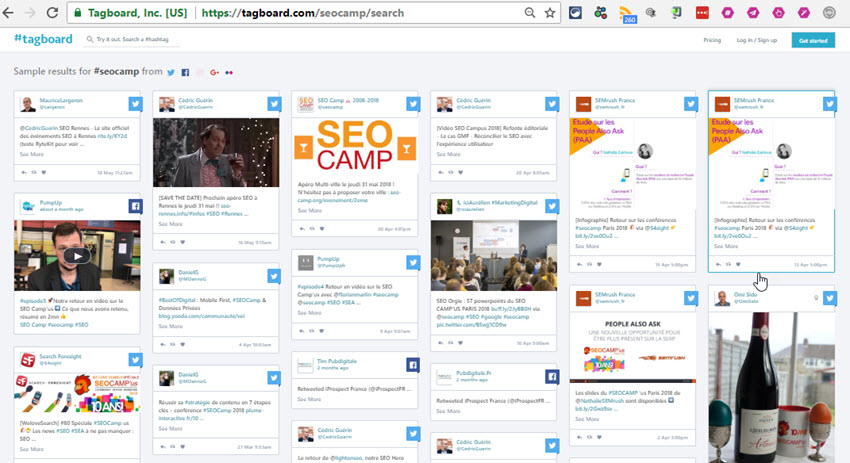Open the SEO CAMP logo image
The image size is (850, 463).
tap(355, 146)
